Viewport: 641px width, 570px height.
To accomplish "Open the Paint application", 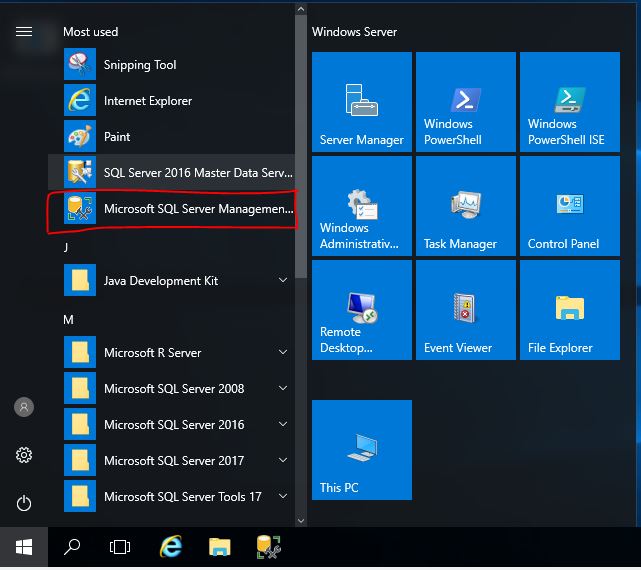I will click(117, 137).
